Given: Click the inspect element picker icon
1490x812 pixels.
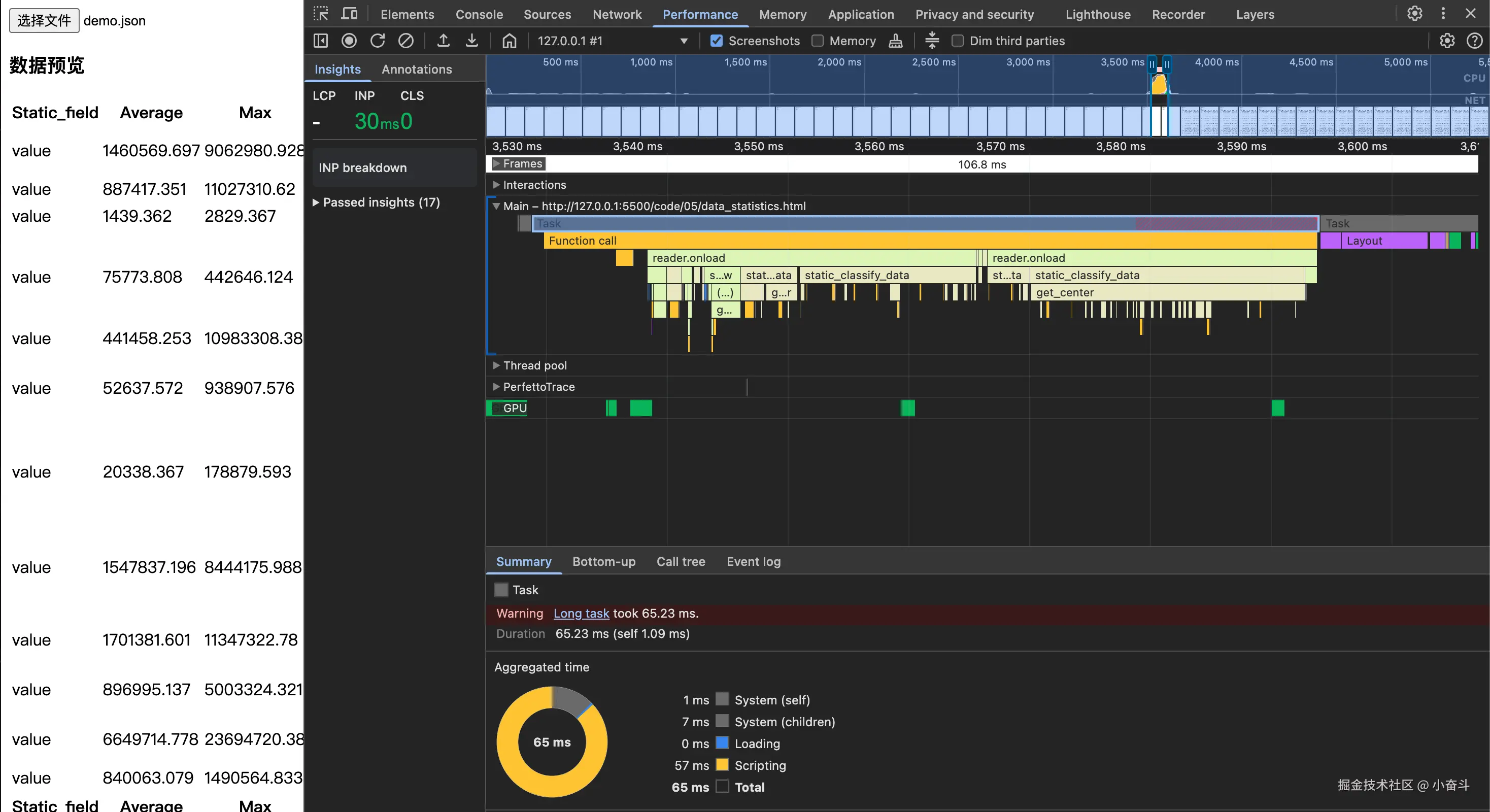Looking at the screenshot, I should (320, 14).
